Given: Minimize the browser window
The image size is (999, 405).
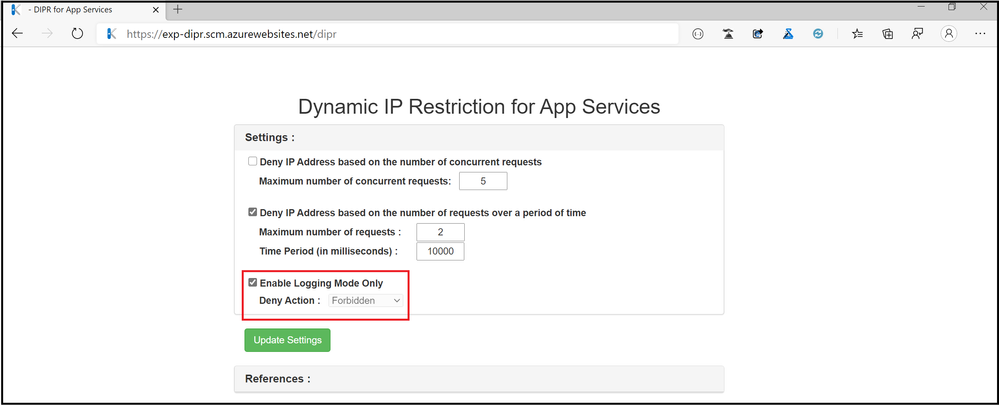Looking at the screenshot, I should (x=921, y=7).
